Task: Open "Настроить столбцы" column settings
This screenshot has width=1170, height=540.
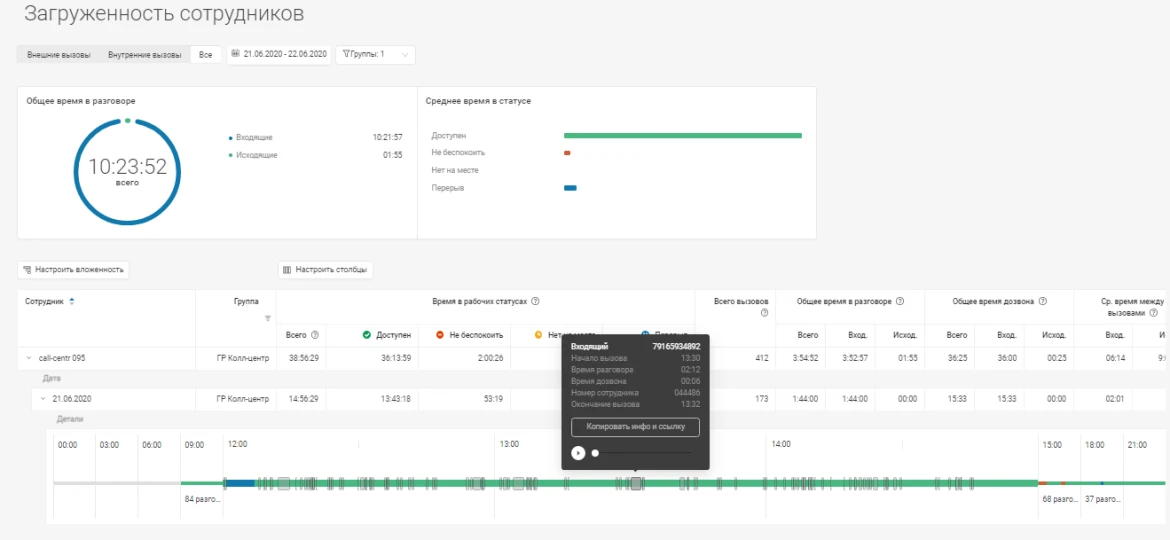Action: pos(326,270)
